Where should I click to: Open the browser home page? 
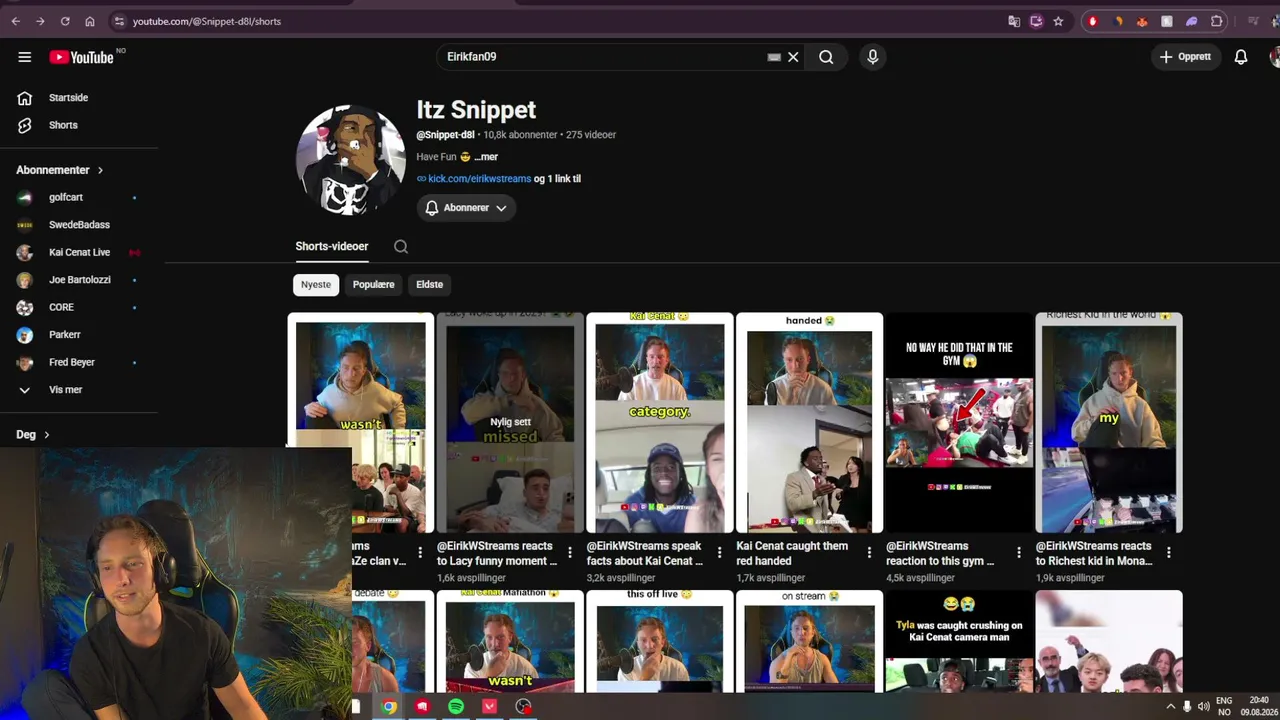(x=90, y=21)
